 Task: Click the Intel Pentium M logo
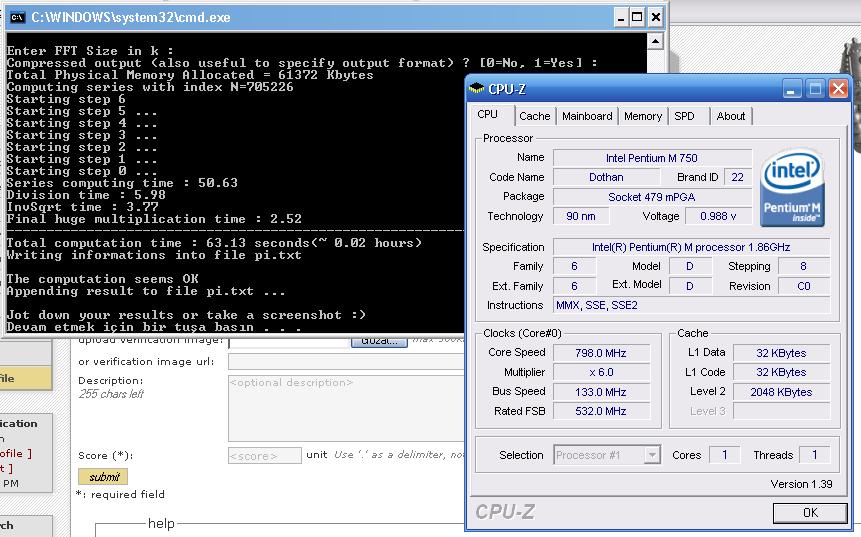coord(792,188)
